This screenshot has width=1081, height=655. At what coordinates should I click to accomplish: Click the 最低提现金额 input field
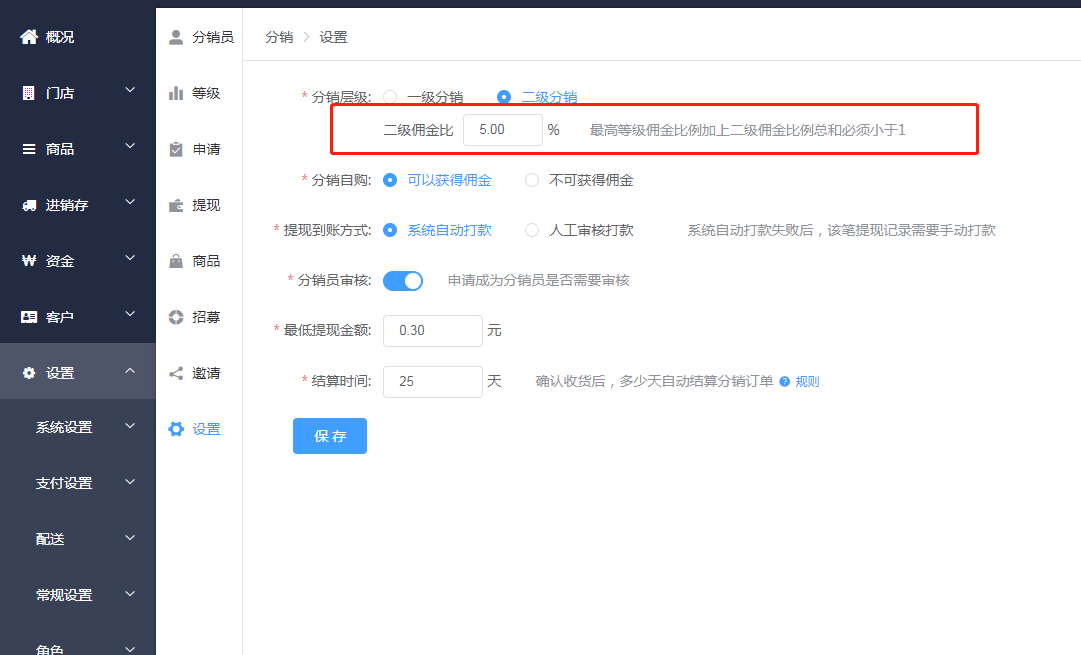432,331
